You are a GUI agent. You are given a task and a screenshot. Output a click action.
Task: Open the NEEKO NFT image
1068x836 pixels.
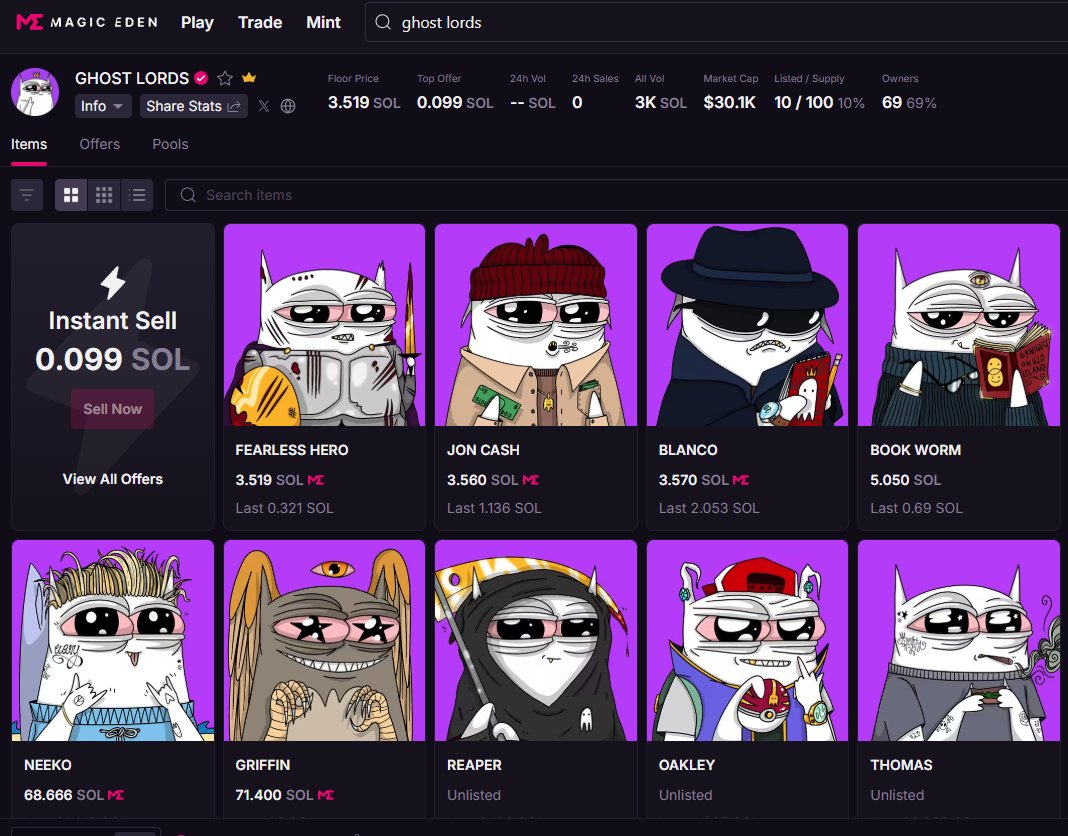113,640
